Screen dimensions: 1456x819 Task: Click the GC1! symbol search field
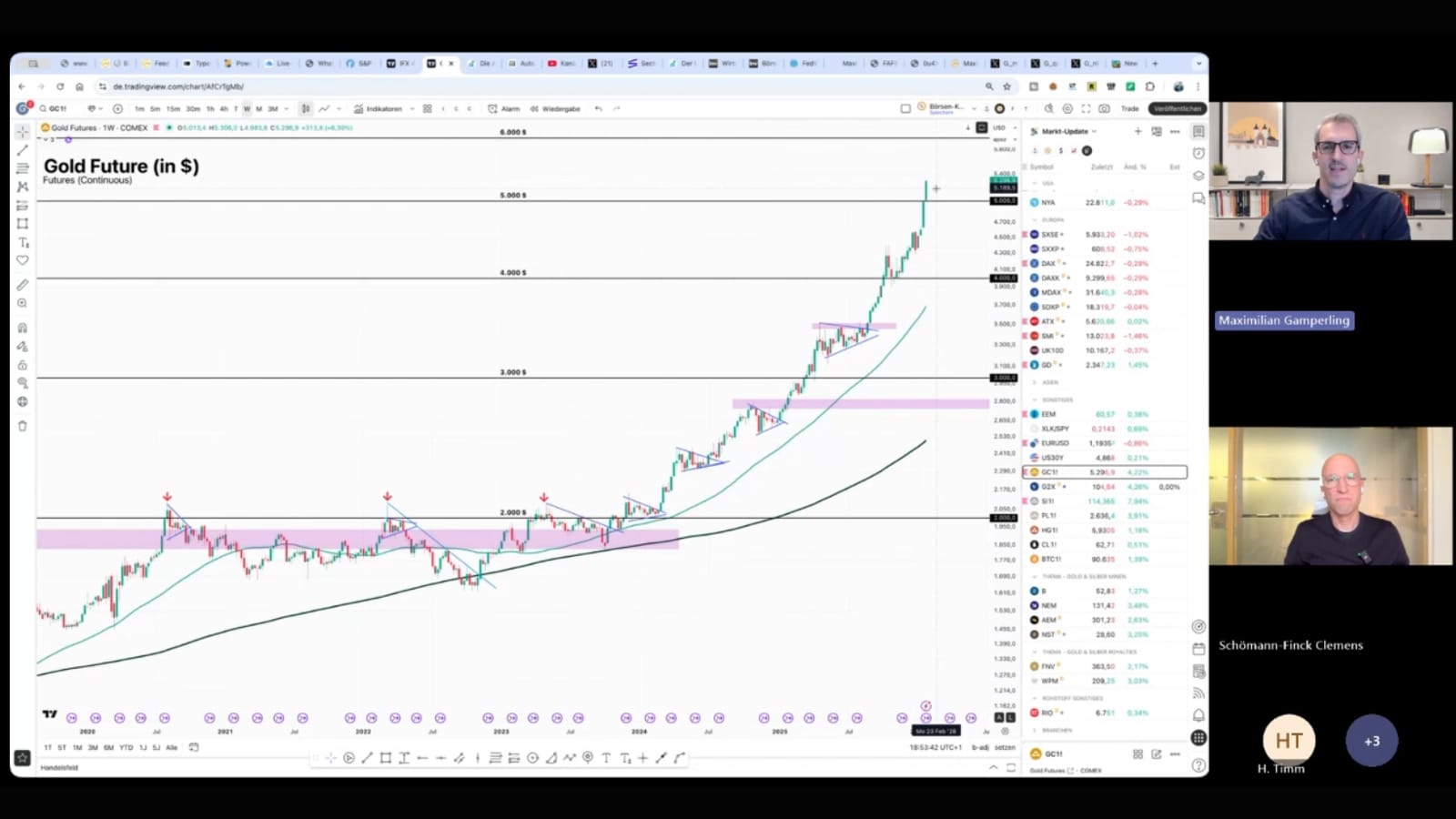click(x=55, y=108)
